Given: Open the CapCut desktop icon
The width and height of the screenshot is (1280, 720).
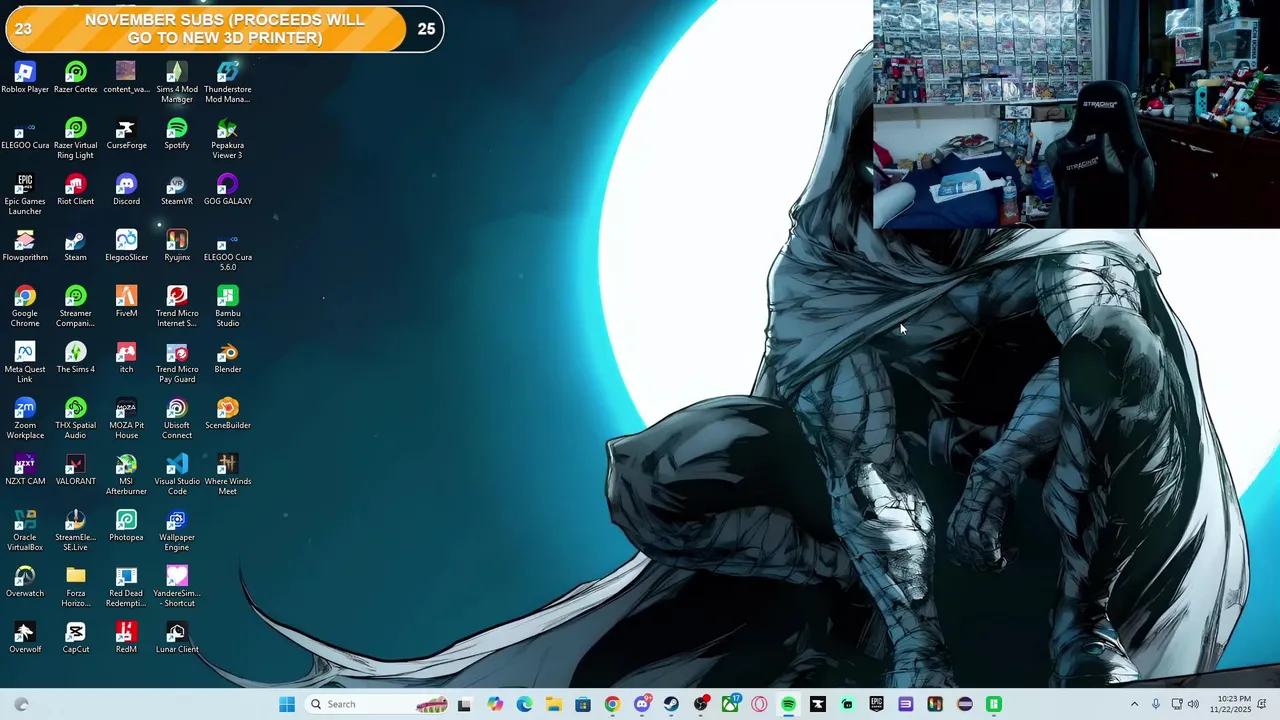Looking at the screenshot, I should click(76, 638).
